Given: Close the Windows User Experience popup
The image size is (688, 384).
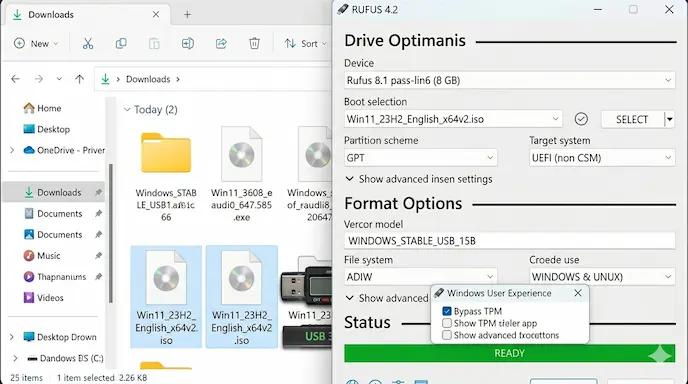Looking at the screenshot, I should pos(578,293).
